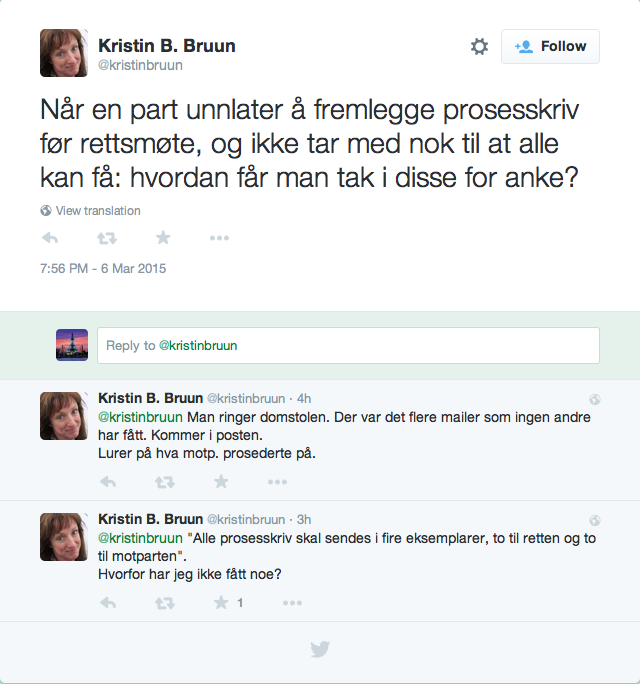640x684 pixels.
Task: Open the gear settings menu on tweet
Action: [479, 46]
